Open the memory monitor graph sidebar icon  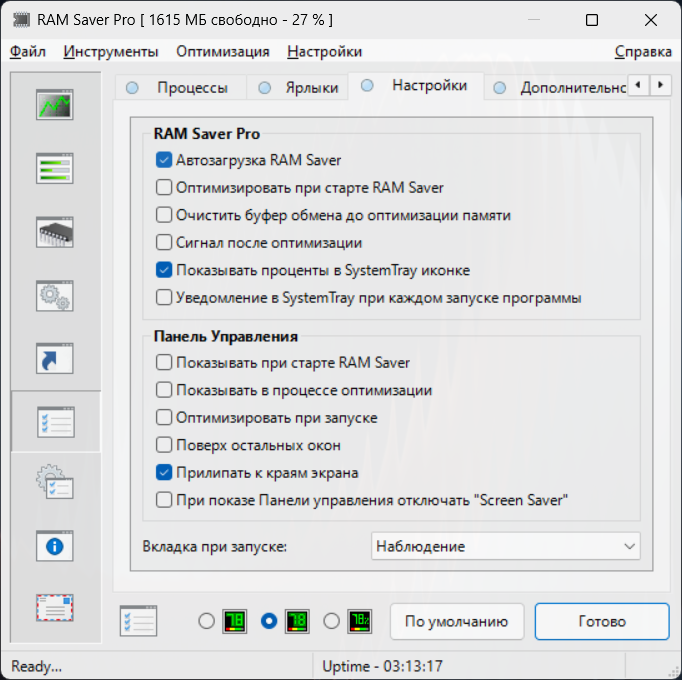pyautogui.click(x=55, y=104)
